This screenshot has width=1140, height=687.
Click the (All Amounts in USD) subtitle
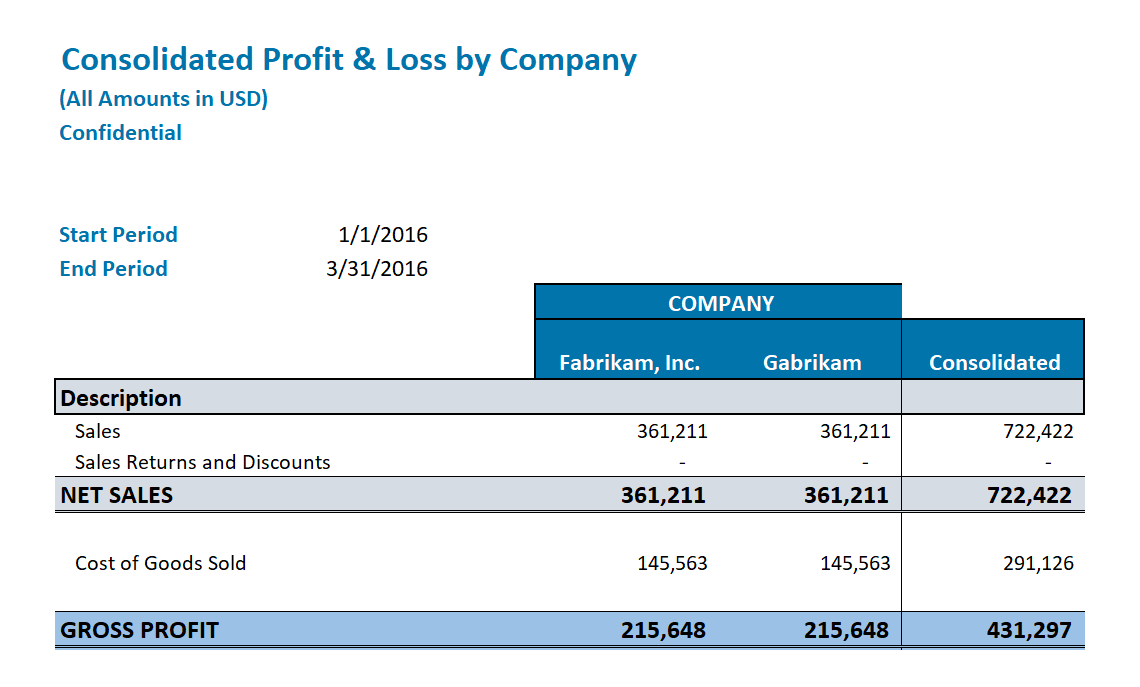pos(164,99)
